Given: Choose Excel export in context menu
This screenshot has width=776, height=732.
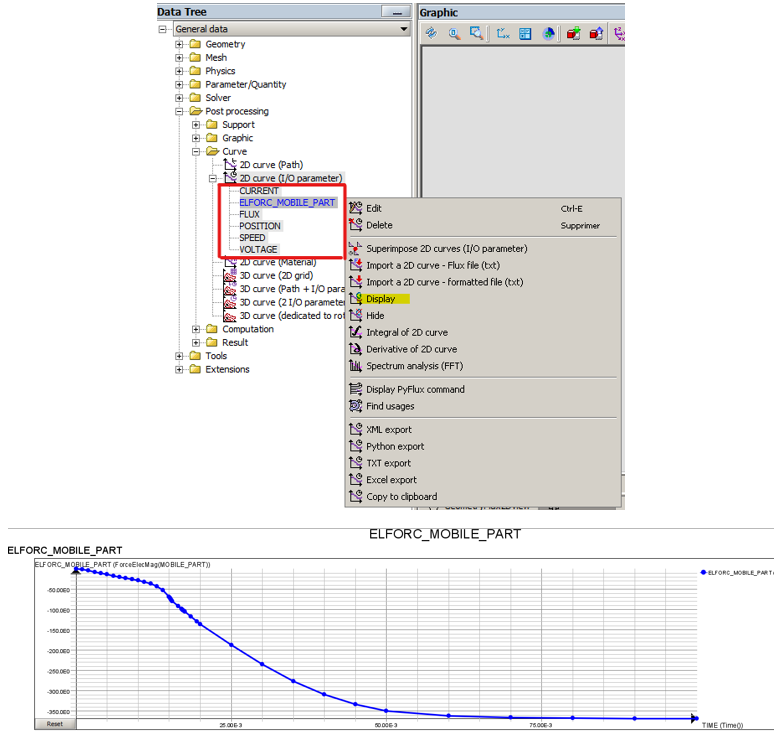Looking at the screenshot, I should pos(391,480).
